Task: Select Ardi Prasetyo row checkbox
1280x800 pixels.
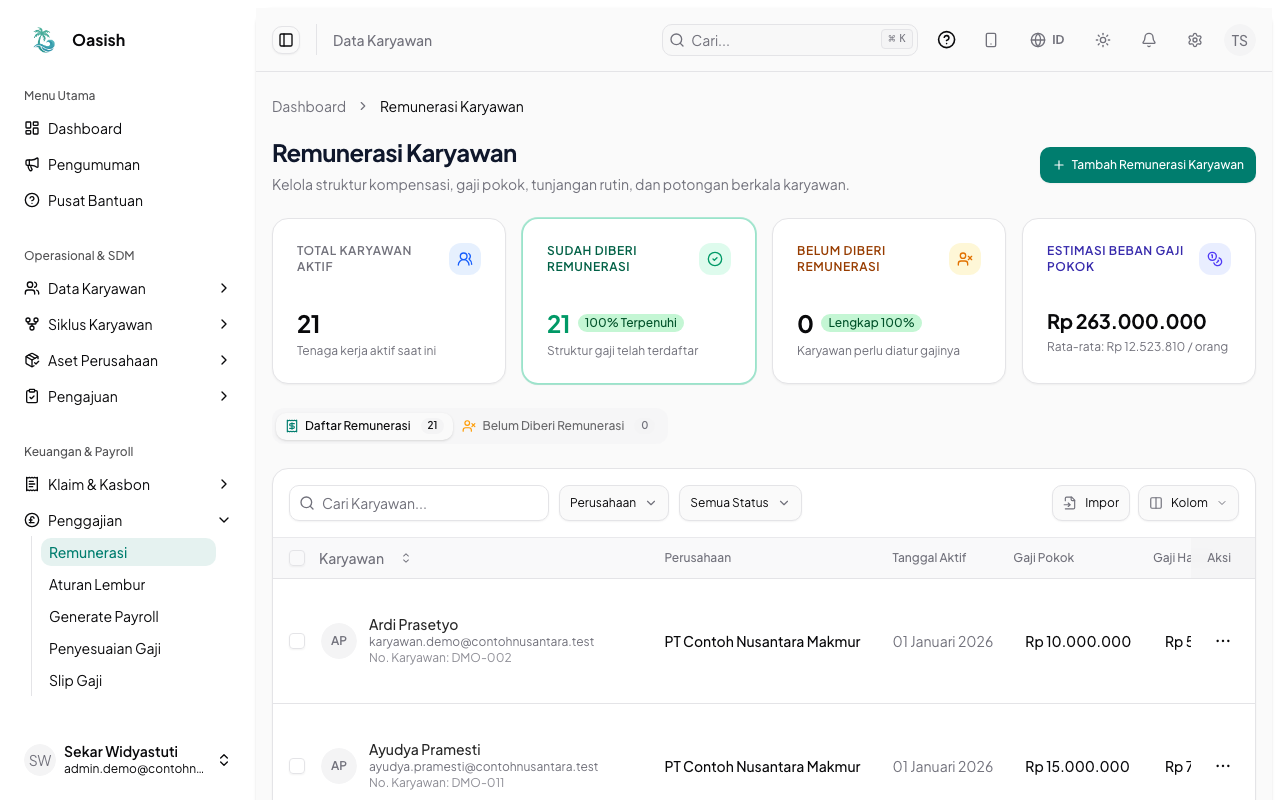Action: tap(297, 641)
